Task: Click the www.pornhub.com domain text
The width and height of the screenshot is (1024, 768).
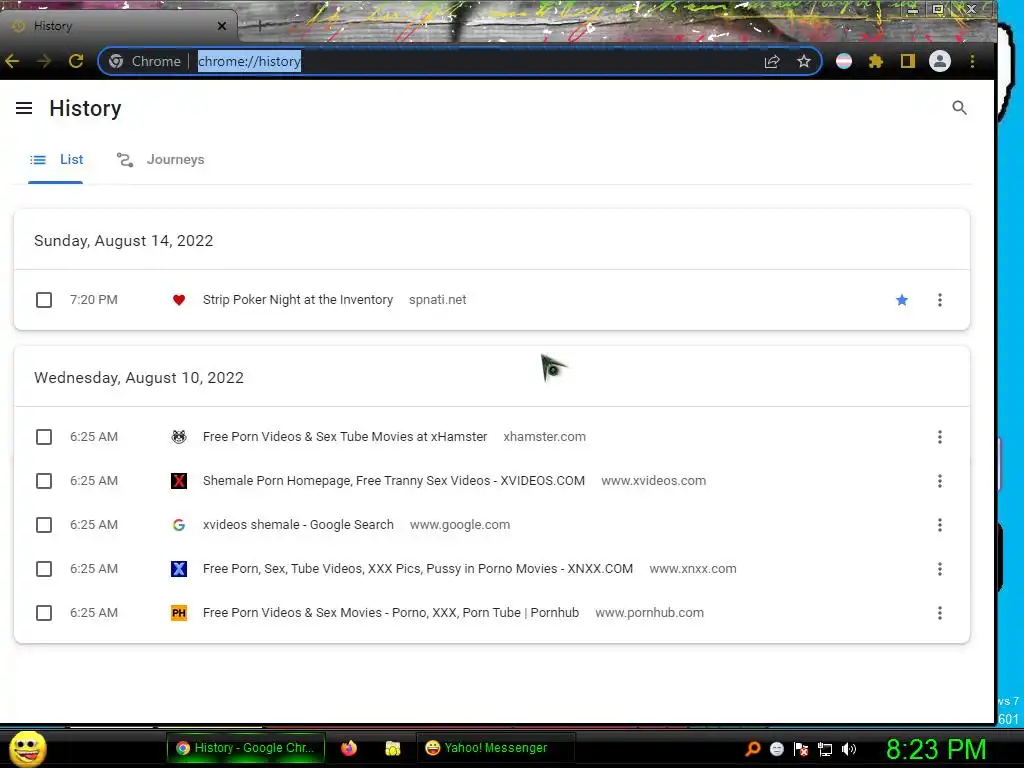Action: point(650,613)
